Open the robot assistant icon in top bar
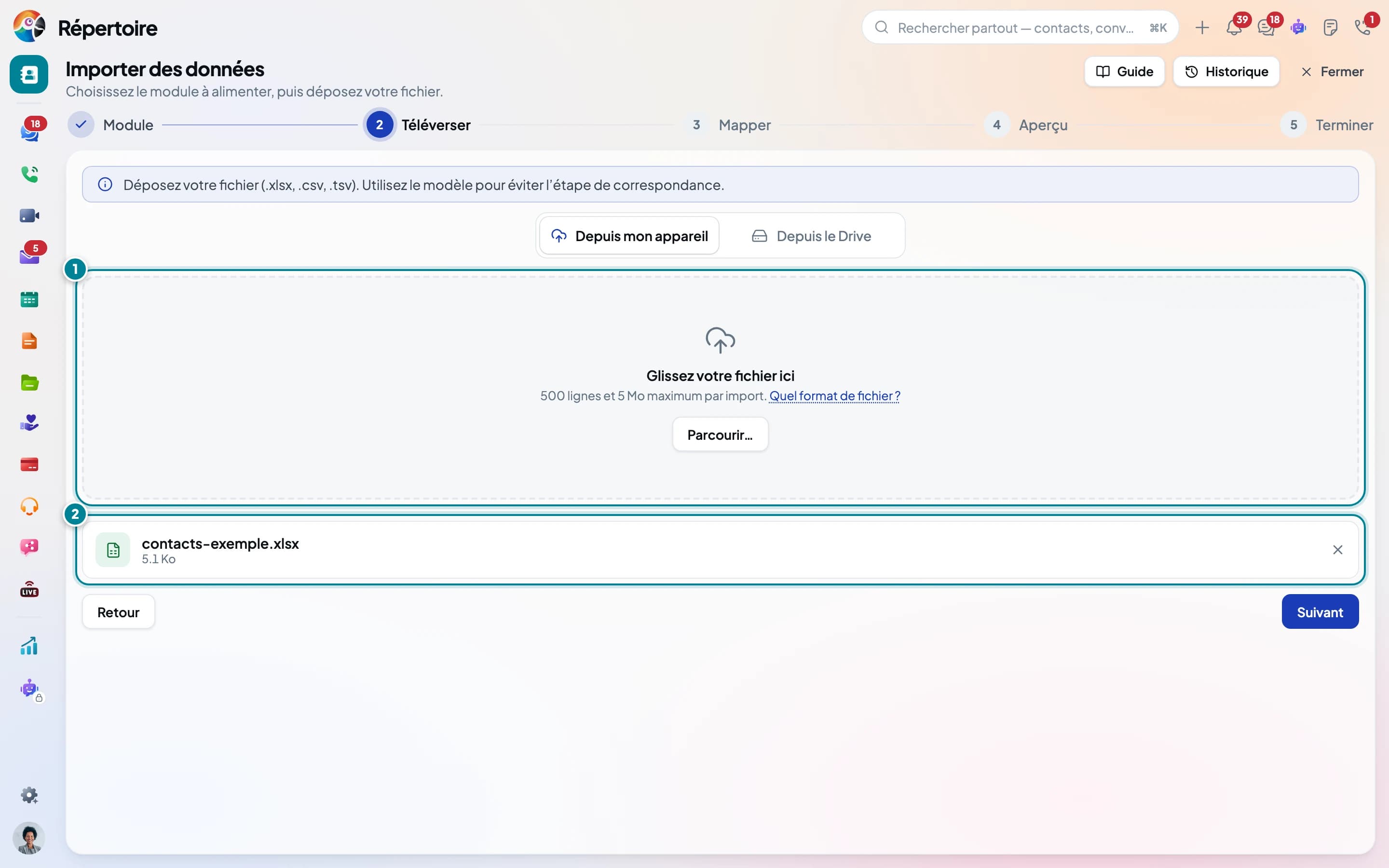This screenshot has width=1389, height=868. coord(1298,27)
